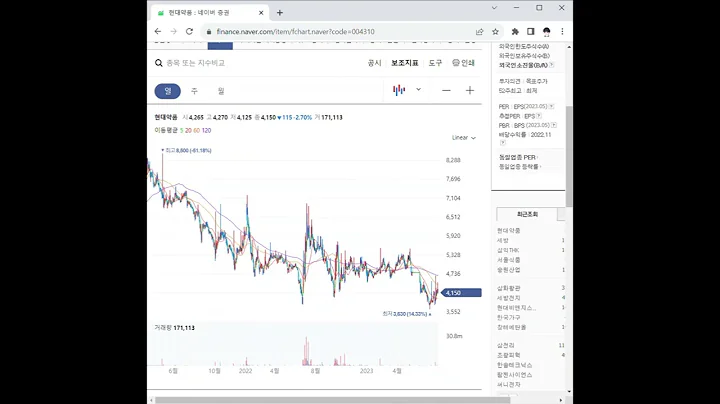
Task: Click the site lock icon in address bar
Action: point(209,32)
